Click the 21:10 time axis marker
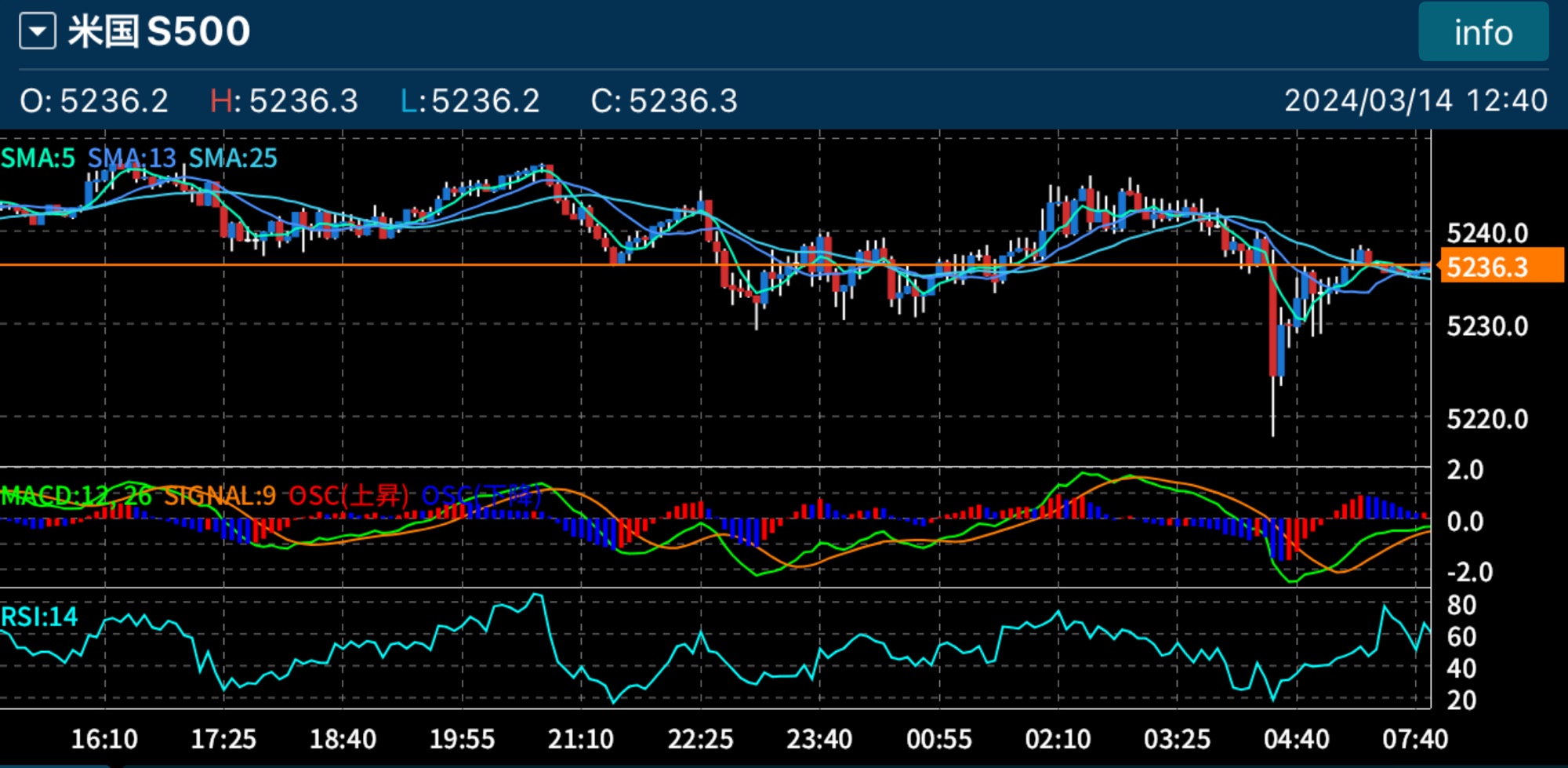The width and height of the screenshot is (1568, 768). click(x=580, y=739)
